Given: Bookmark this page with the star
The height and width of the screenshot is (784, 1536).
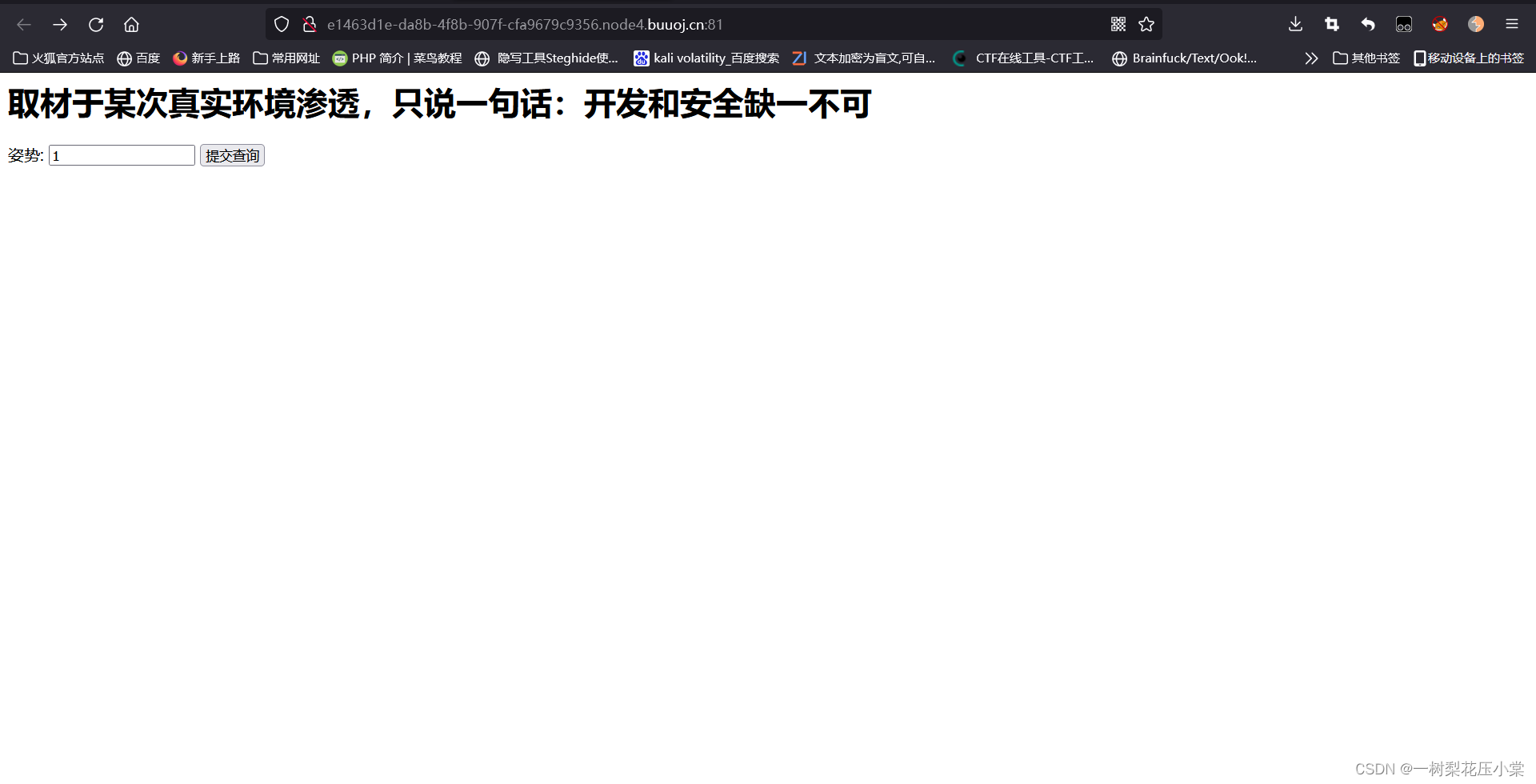Looking at the screenshot, I should pyautogui.click(x=1146, y=25).
